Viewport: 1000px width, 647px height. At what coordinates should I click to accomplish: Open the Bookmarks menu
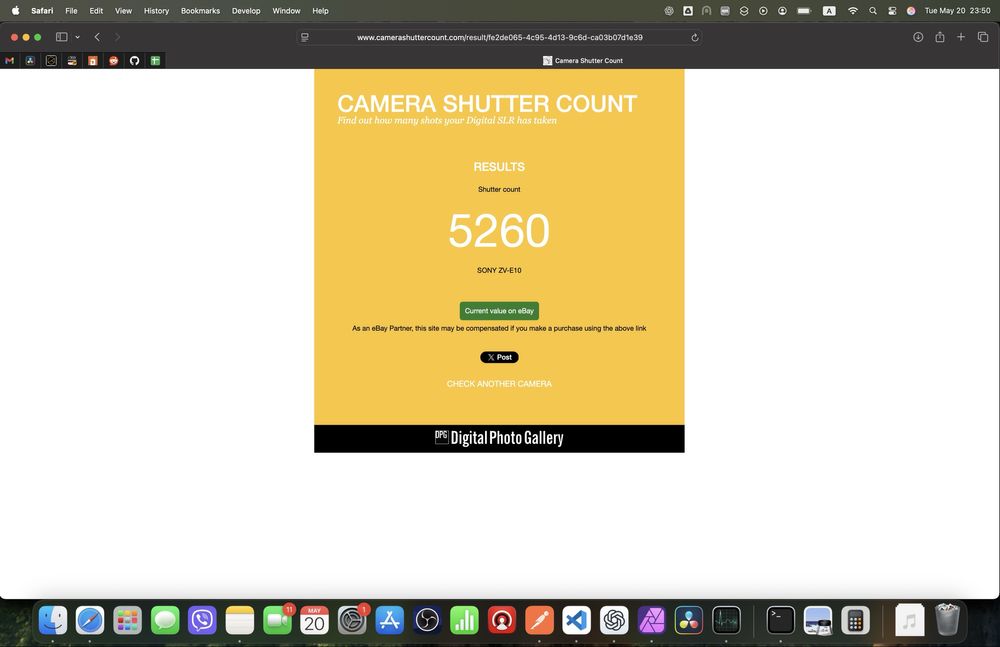tap(200, 11)
